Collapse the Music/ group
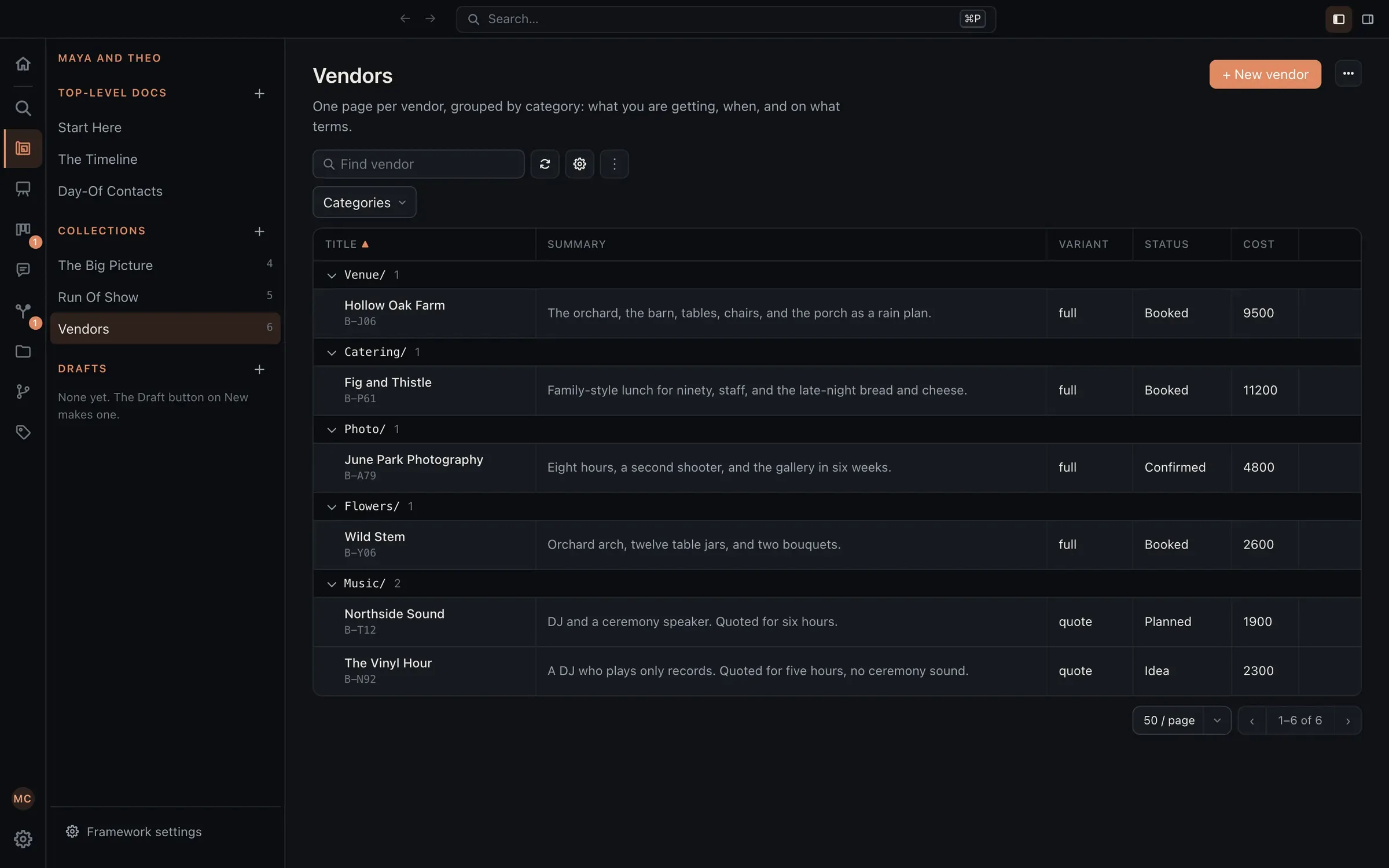The width and height of the screenshot is (1389, 868). (x=332, y=584)
